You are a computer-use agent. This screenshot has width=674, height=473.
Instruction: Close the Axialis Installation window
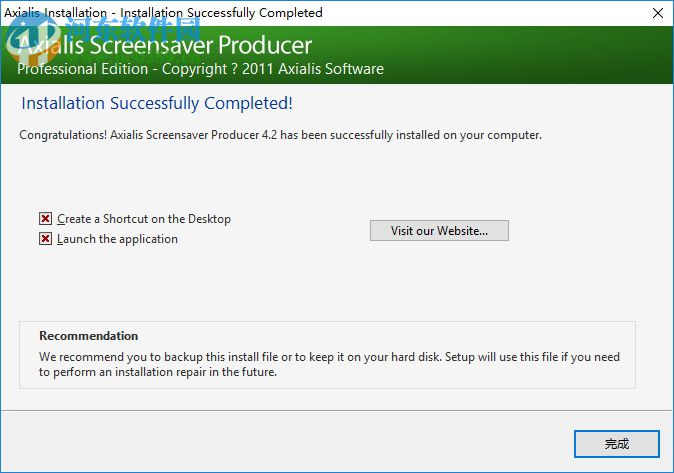pyautogui.click(x=658, y=13)
